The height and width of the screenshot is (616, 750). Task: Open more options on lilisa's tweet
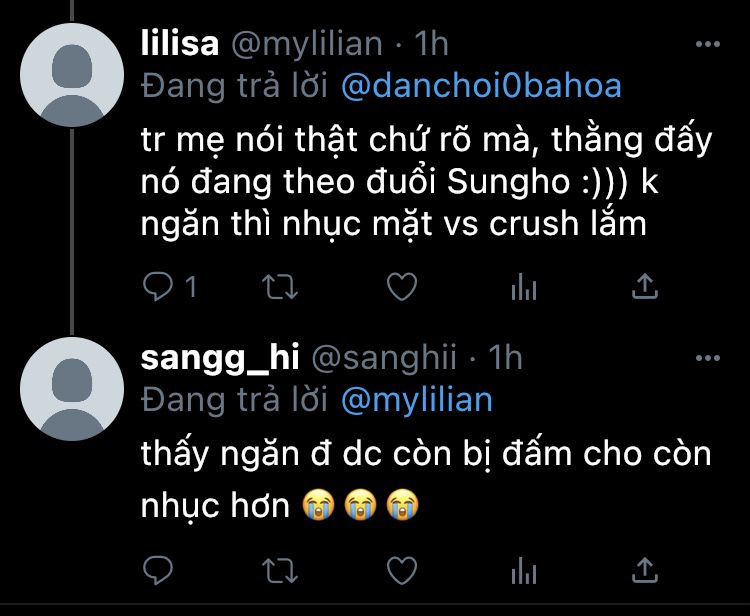(x=707, y=44)
